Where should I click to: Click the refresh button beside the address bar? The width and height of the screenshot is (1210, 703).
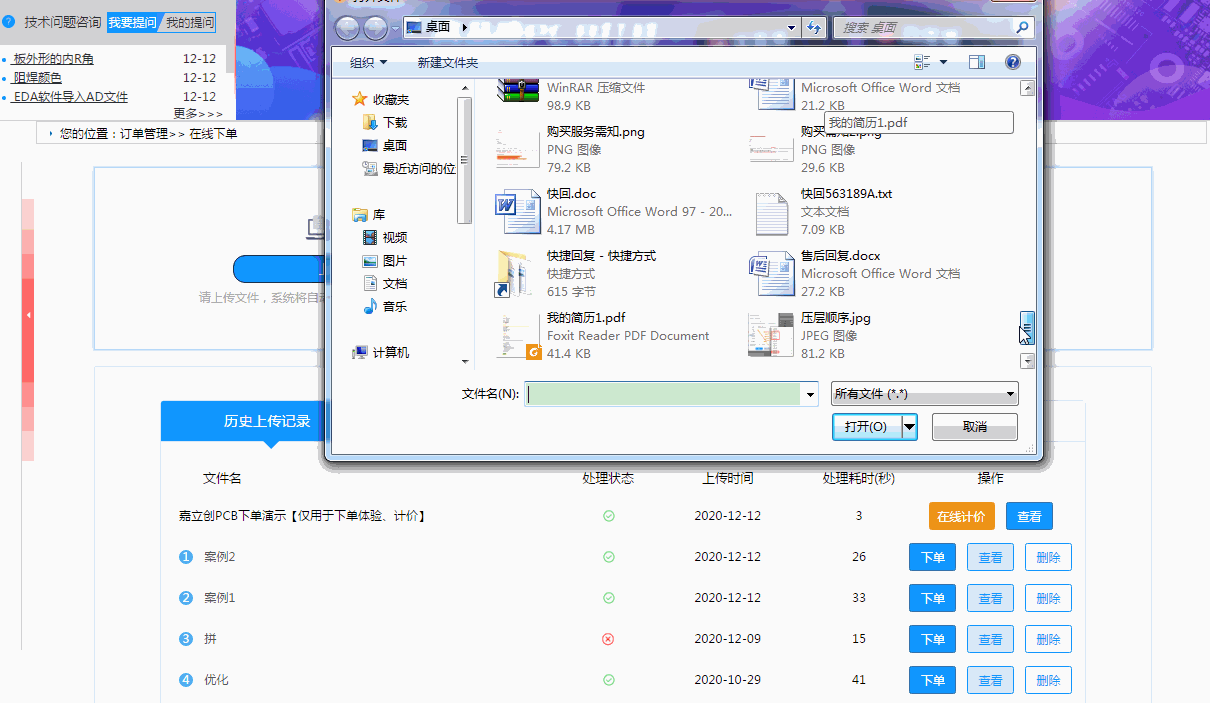[814, 28]
